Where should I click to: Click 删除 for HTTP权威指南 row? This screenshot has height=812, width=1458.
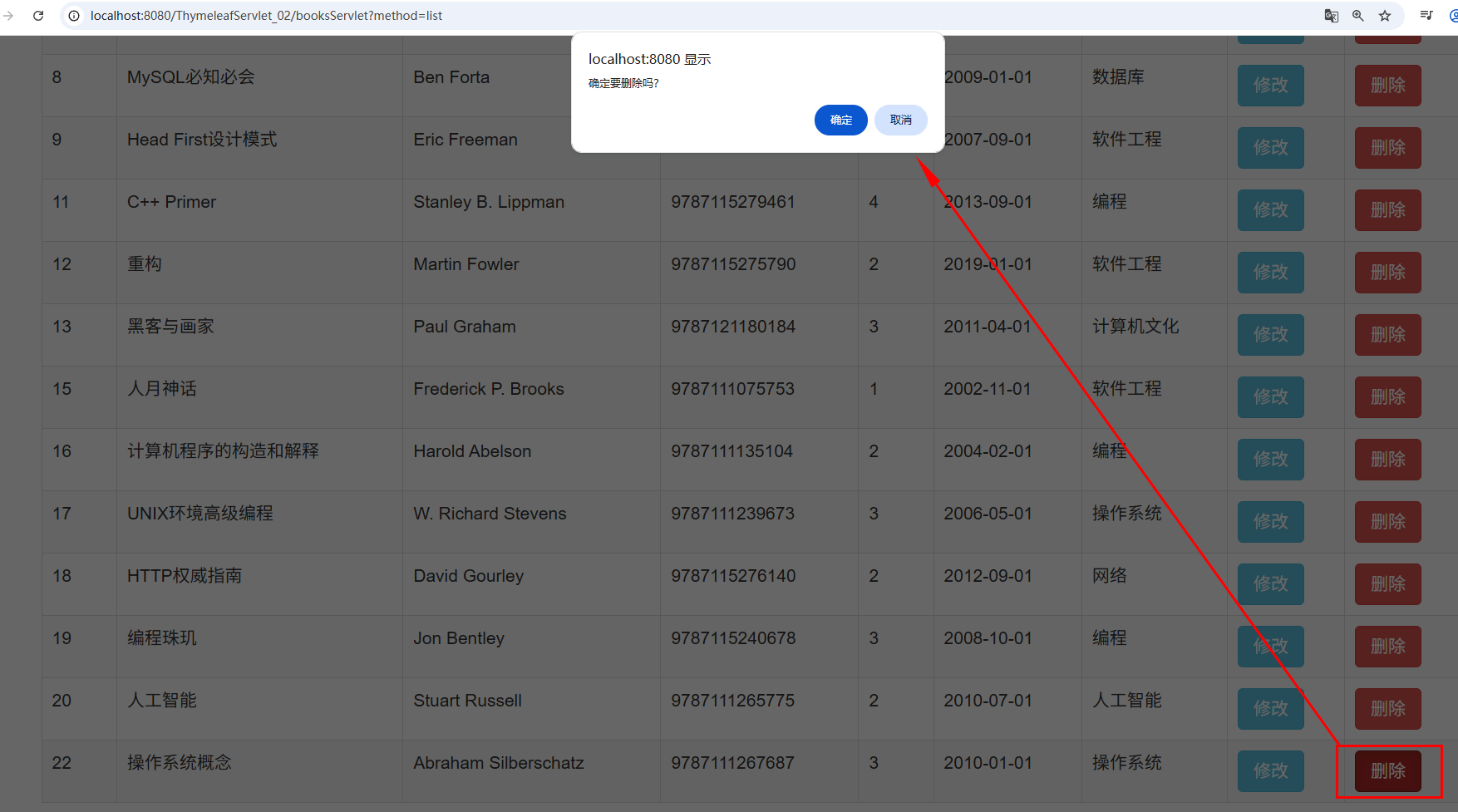[1388, 584]
